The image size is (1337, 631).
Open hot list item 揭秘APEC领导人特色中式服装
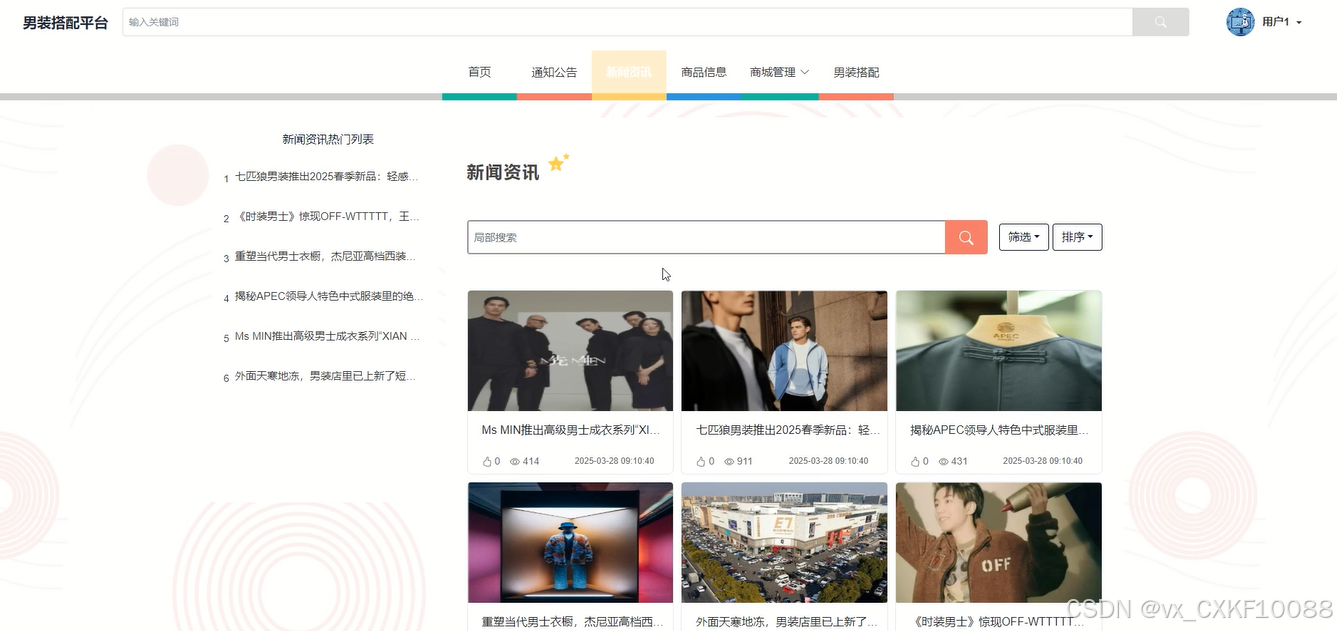click(329, 297)
